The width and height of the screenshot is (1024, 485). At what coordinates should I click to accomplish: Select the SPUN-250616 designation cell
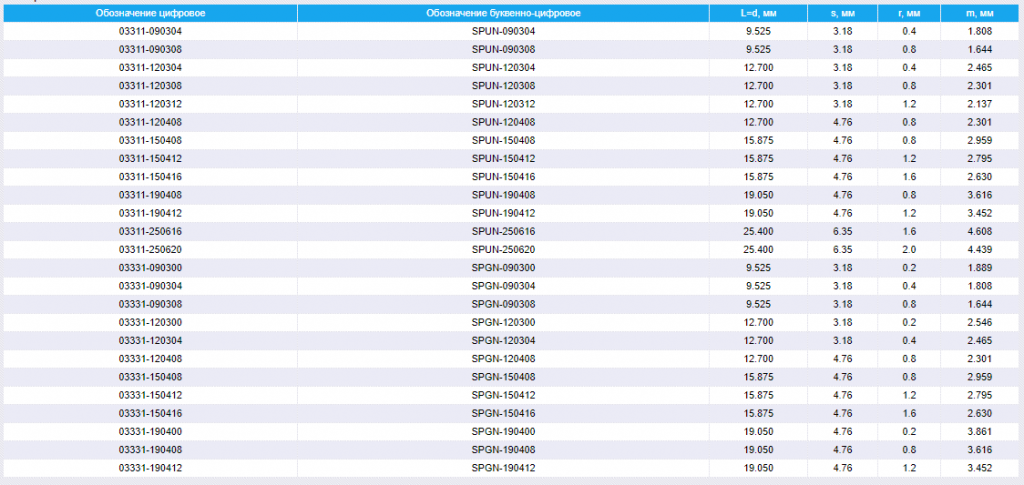pyautogui.click(x=503, y=232)
